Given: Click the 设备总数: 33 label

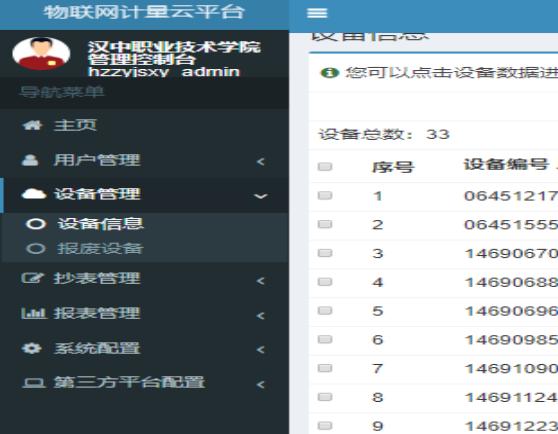Looking at the screenshot, I should click(384, 134).
